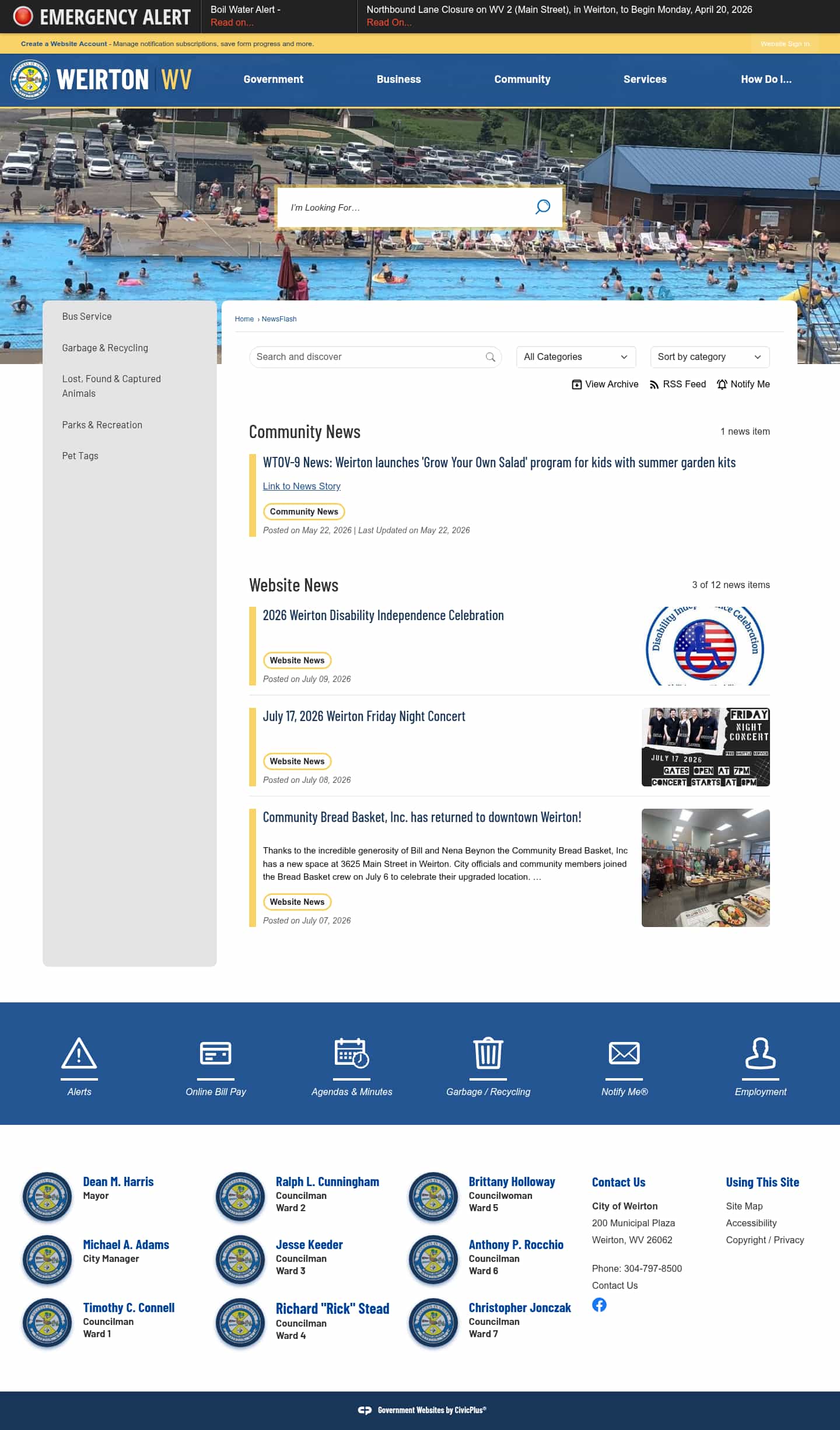Open the Site Map link
Image resolution: width=840 pixels, height=1430 pixels.
tap(744, 1206)
